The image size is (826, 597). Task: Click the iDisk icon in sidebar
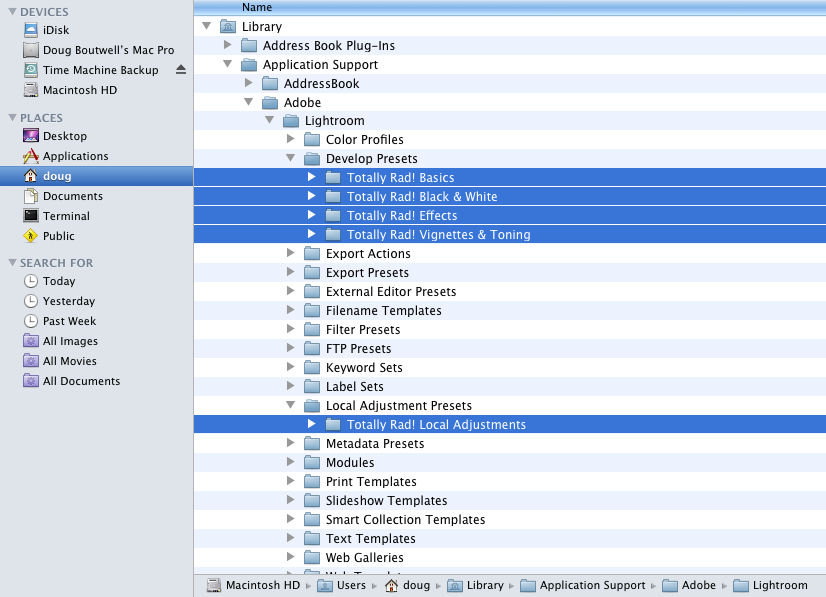(31, 30)
